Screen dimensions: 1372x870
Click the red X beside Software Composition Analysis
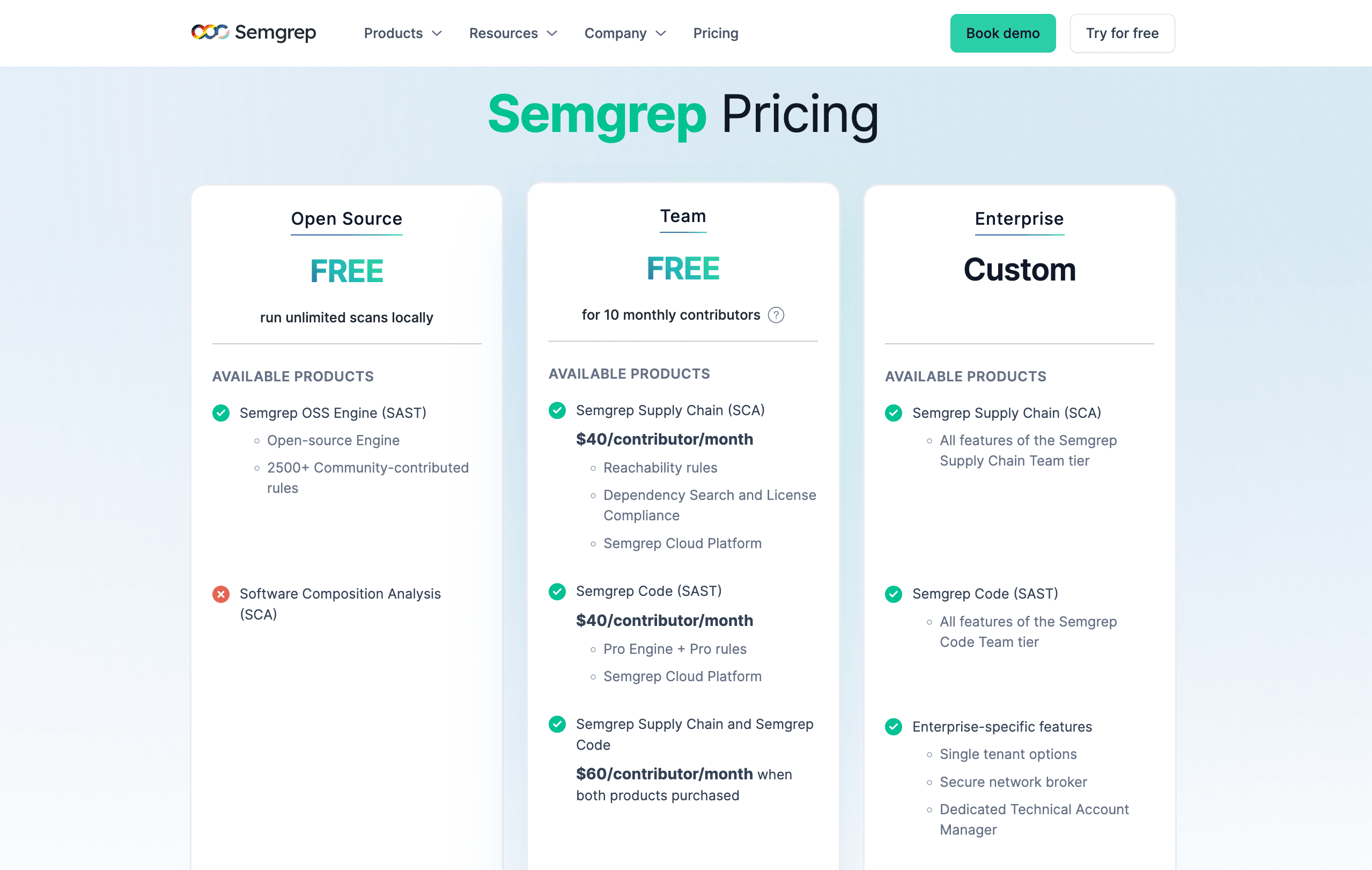click(221, 594)
